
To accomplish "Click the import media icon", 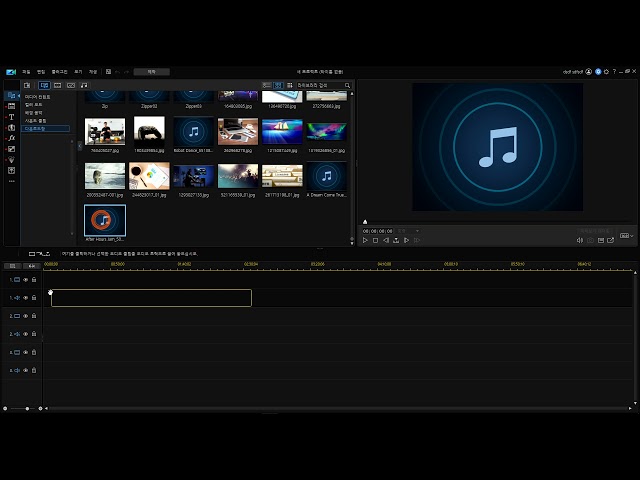I will coord(27,85).
